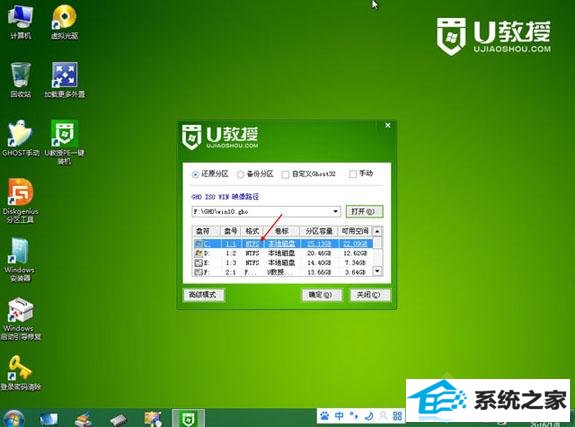Image resolution: width=575 pixels, height=427 pixels.
Task: Launch the GHOST手动 ghost icon
Action: click(x=21, y=138)
